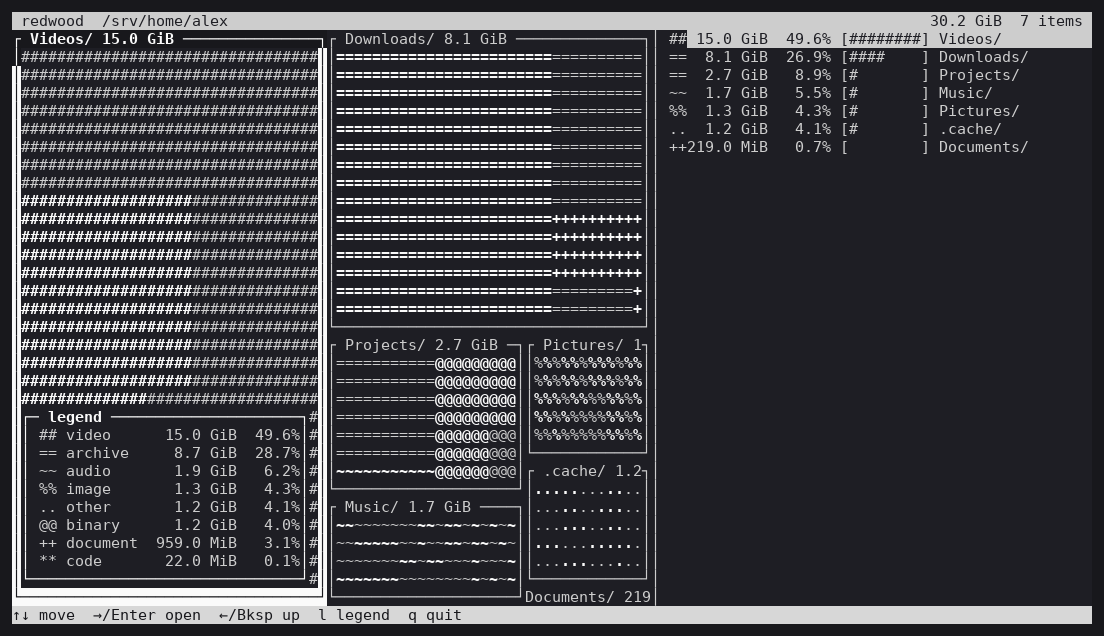This screenshot has width=1104, height=636.
Task: Select the Videos/ row in the directory list
Action: coord(880,39)
